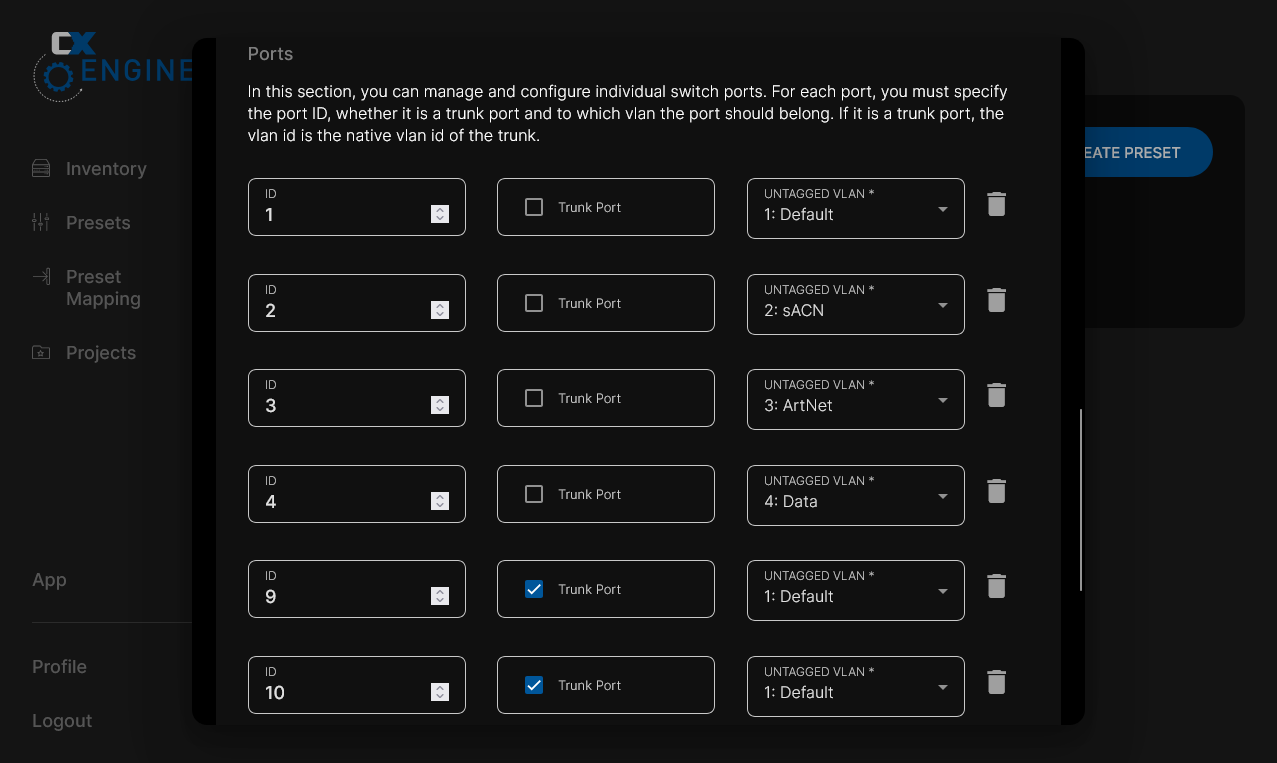Image resolution: width=1277 pixels, height=763 pixels.
Task: Open the Profile link
Action: point(59,667)
